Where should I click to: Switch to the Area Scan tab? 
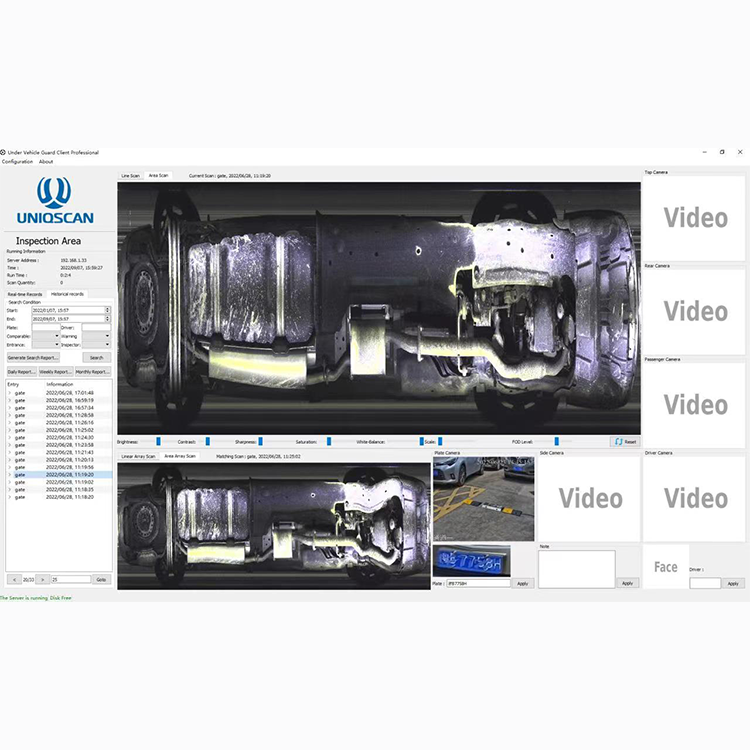tap(158, 176)
